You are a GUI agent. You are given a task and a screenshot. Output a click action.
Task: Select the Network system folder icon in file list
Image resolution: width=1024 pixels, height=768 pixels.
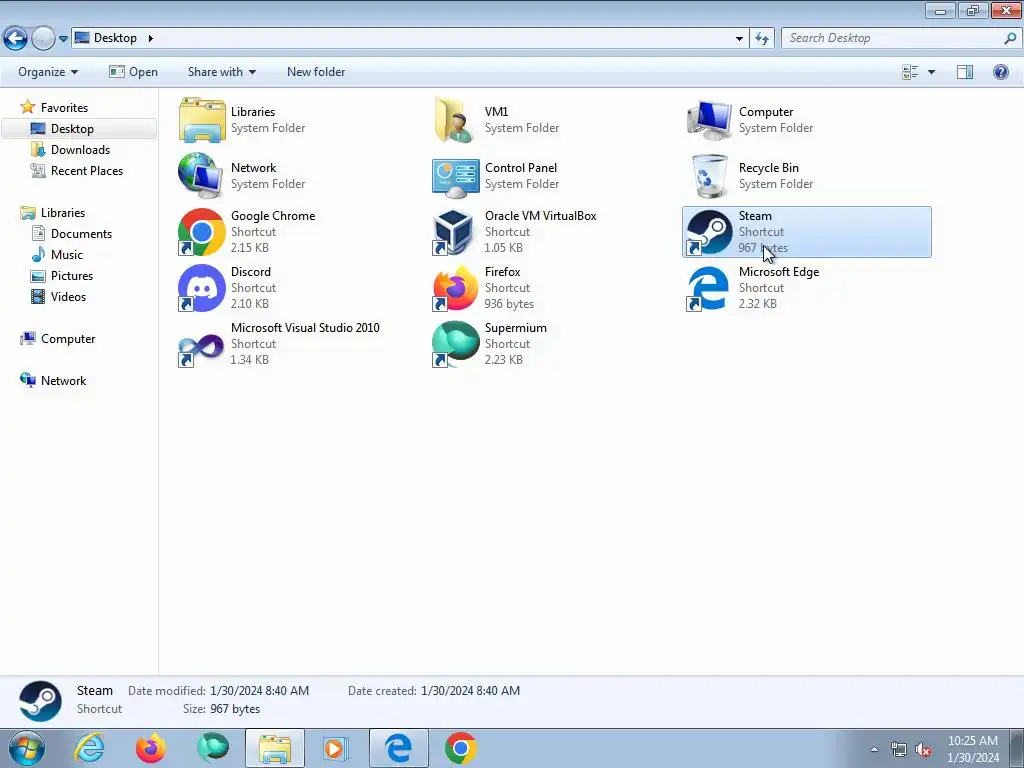pos(201,176)
